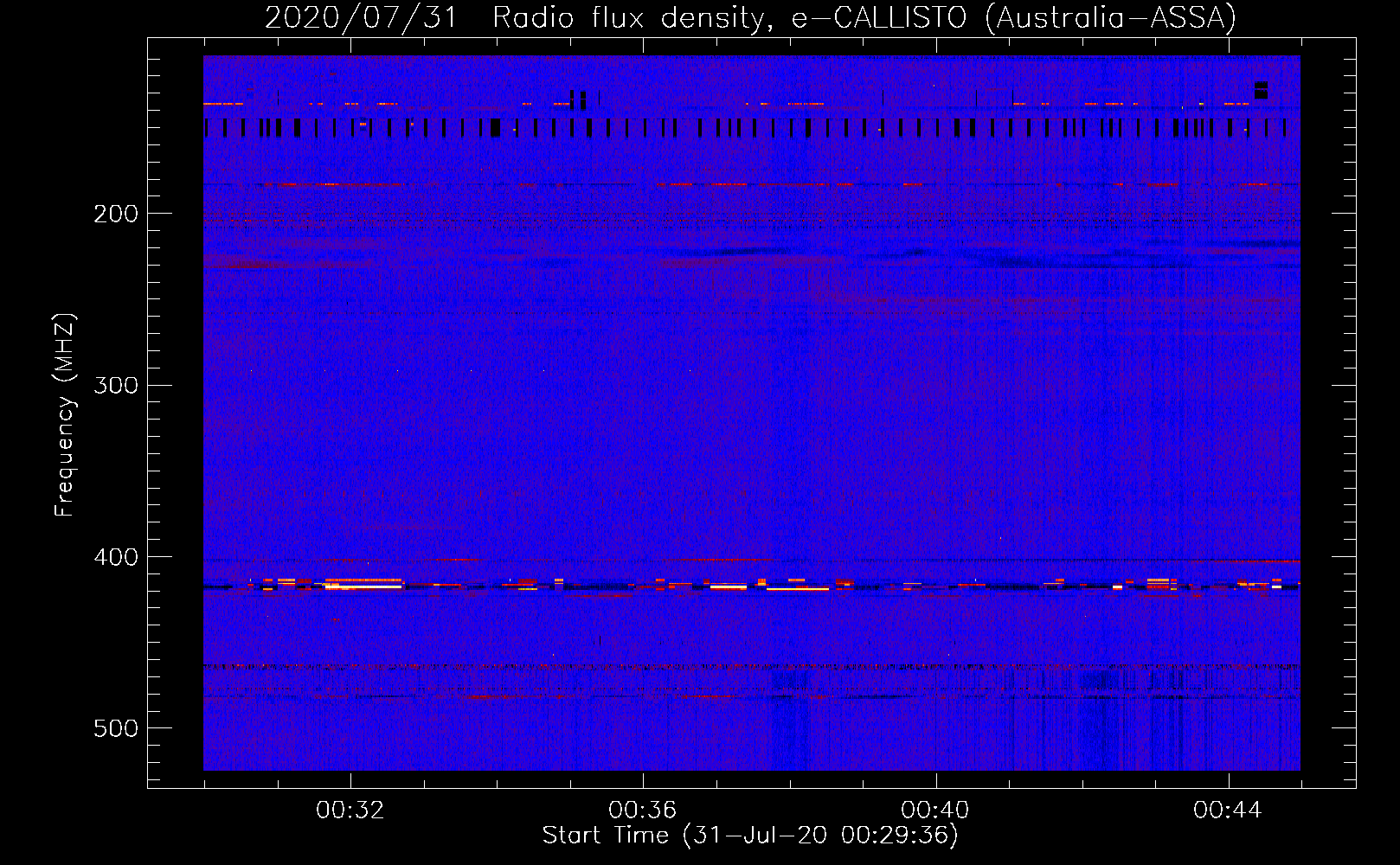Click the 500 frequency tick label
Screen dimensions: 1400x865
pyautogui.click(x=116, y=728)
